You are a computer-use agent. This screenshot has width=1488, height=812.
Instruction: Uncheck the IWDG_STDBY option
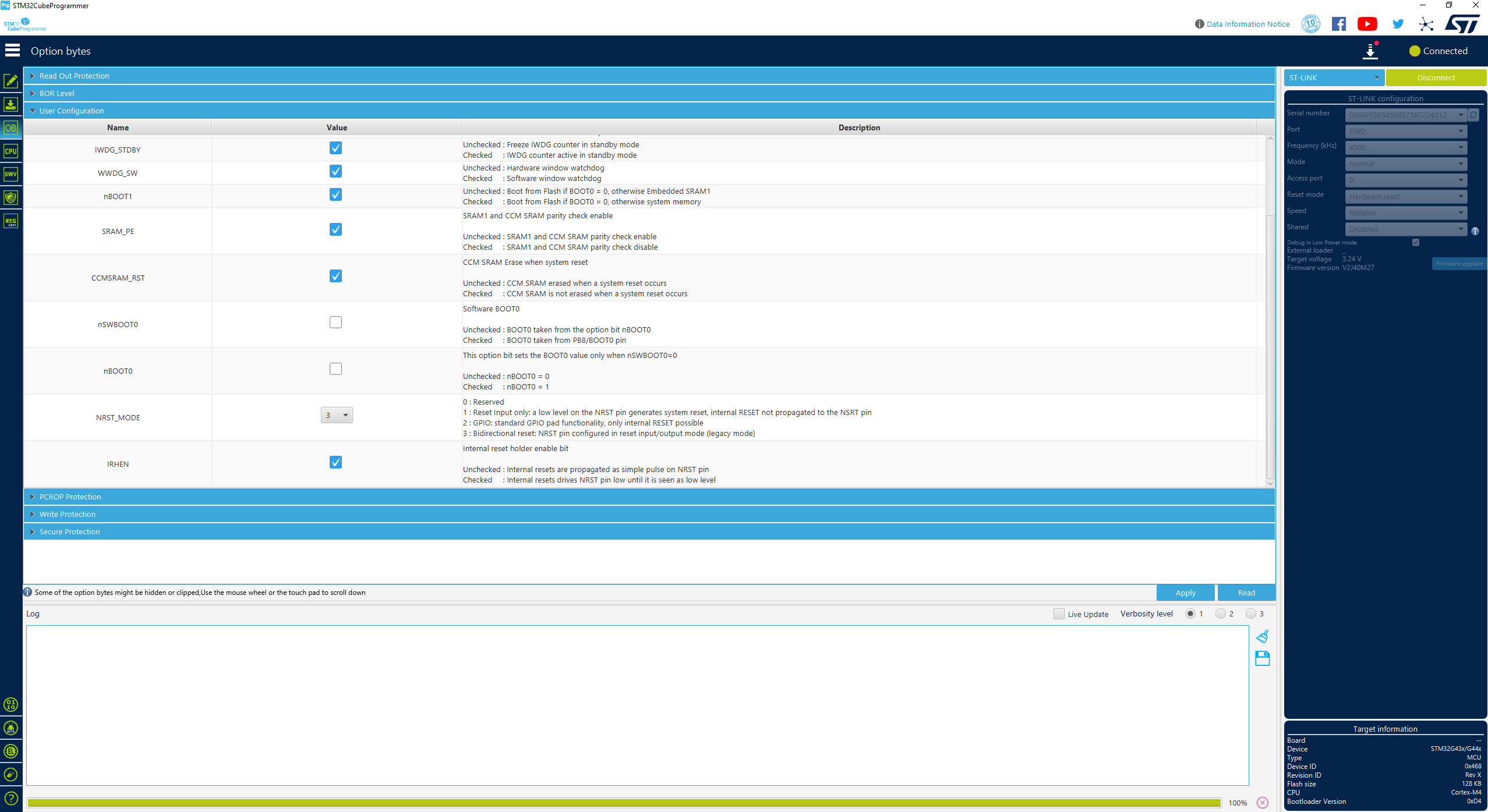(x=335, y=148)
